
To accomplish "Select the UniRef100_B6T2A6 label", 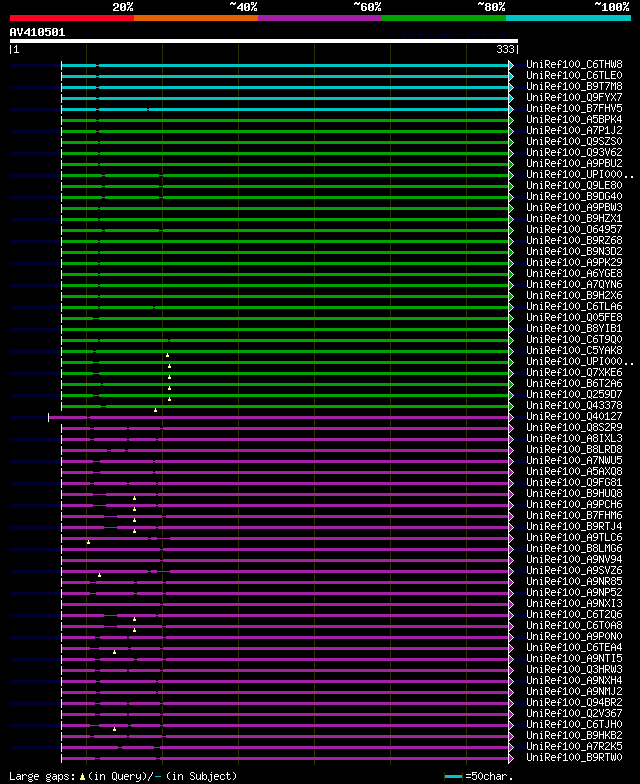I will (x=574, y=384).
